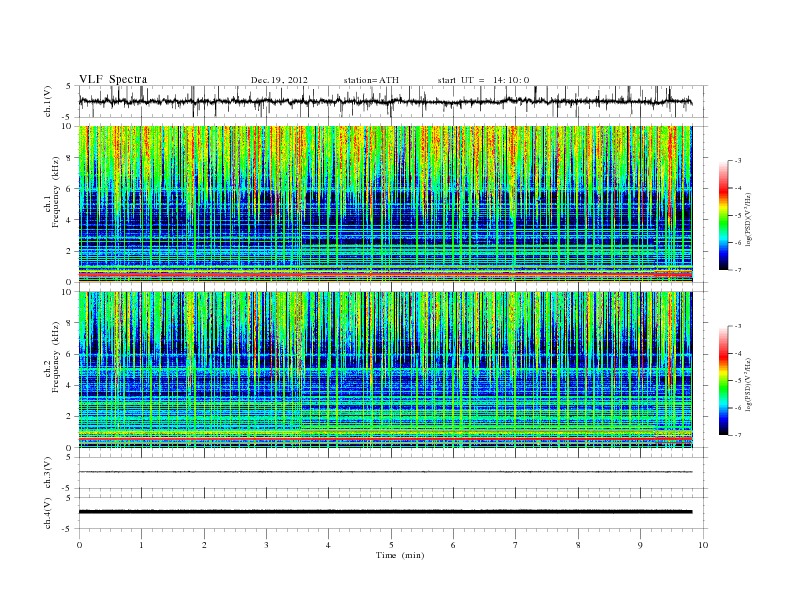This screenshot has width=792, height=612.
Task: Click the "ch.4(V)" axis label
Action: pyautogui.click(x=48, y=513)
